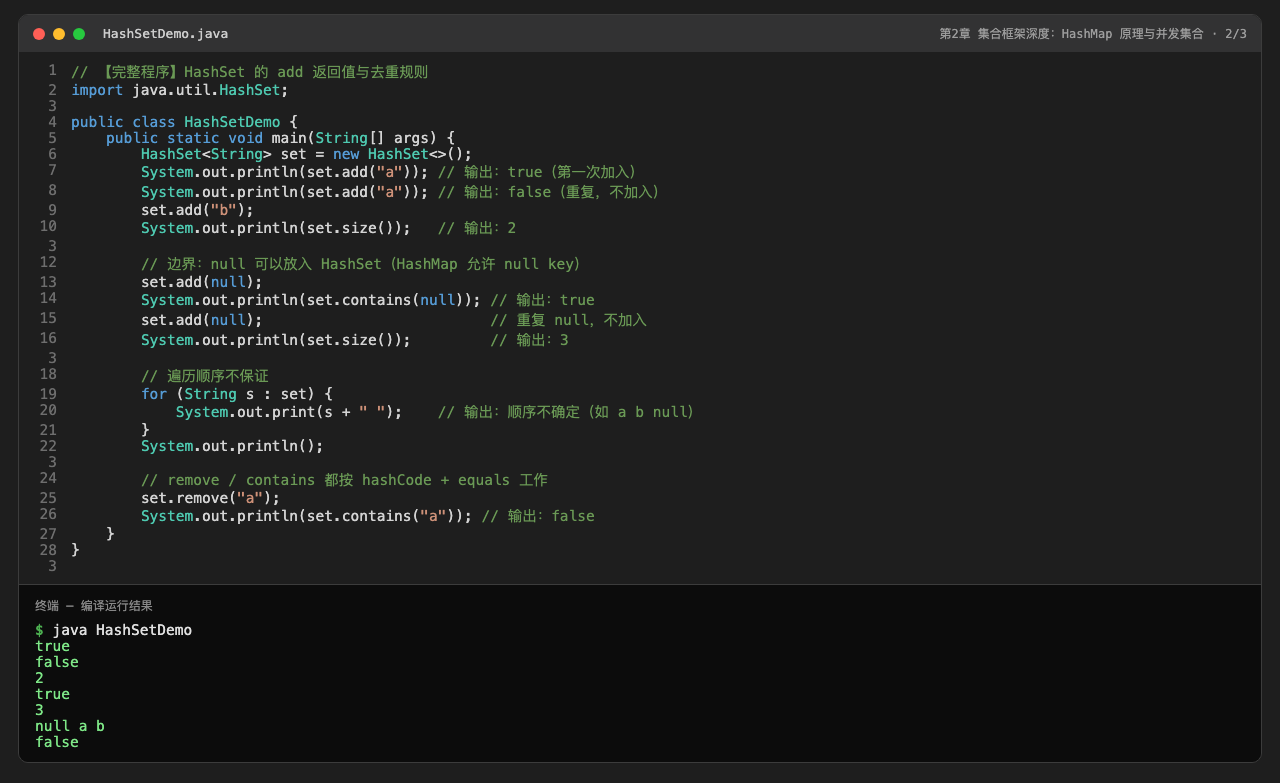1280x783 pixels.
Task: Click the comment 输出: 2 in code
Action: [x=477, y=228]
